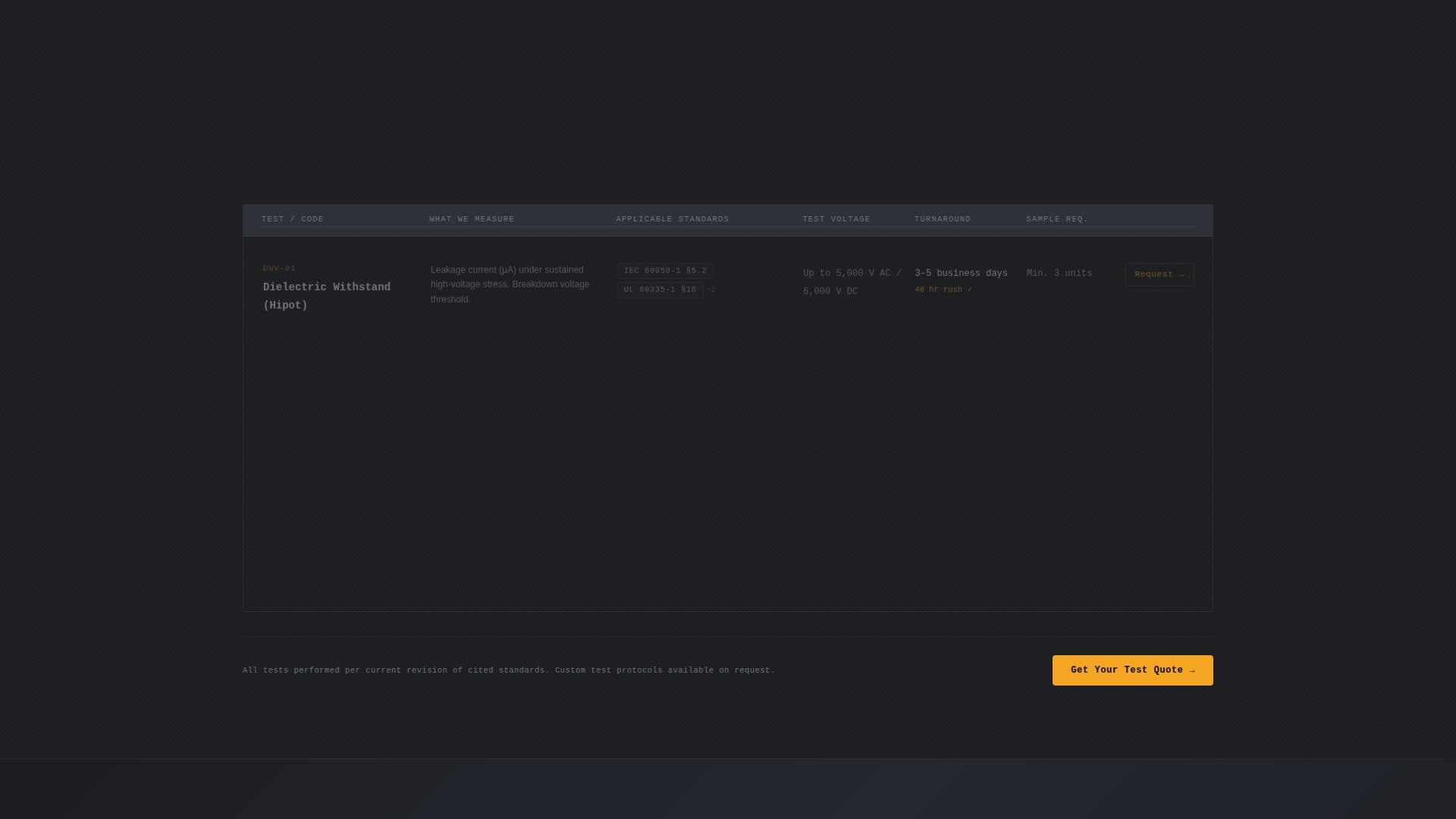Click the Request button for Dielectric Withstand
The height and width of the screenshot is (819, 1456).
click(x=1159, y=275)
